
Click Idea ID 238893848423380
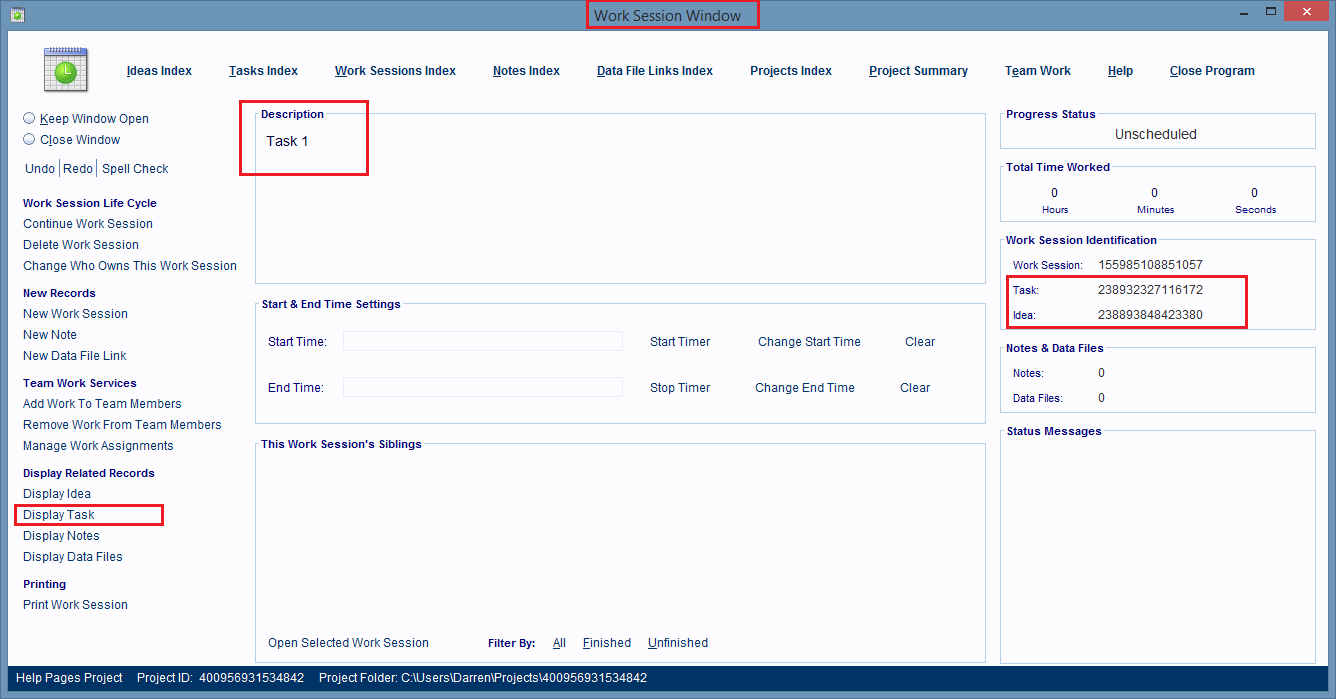pyautogui.click(x=1150, y=315)
